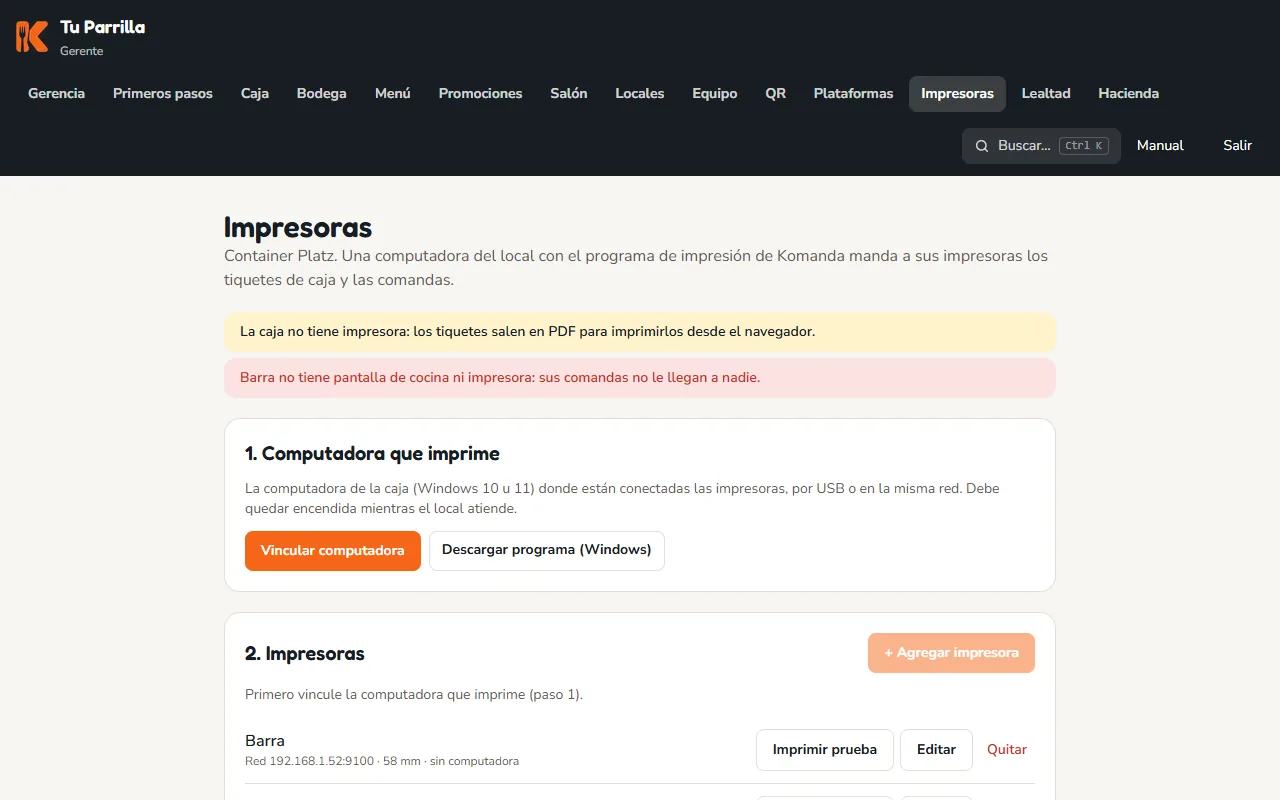
Task: Click the Tu Parrilla restaurant name
Action: pyautogui.click(x=102, y=28)
